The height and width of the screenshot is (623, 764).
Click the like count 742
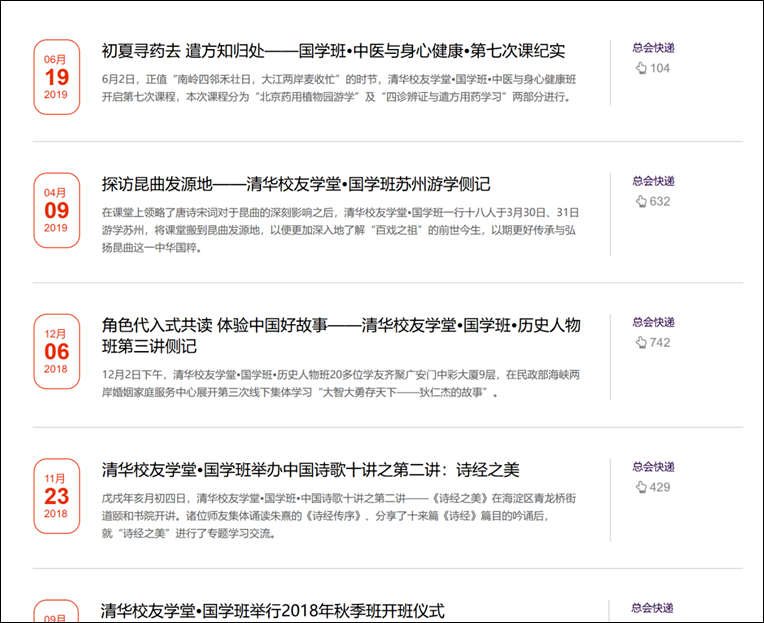tap(660, 342)
